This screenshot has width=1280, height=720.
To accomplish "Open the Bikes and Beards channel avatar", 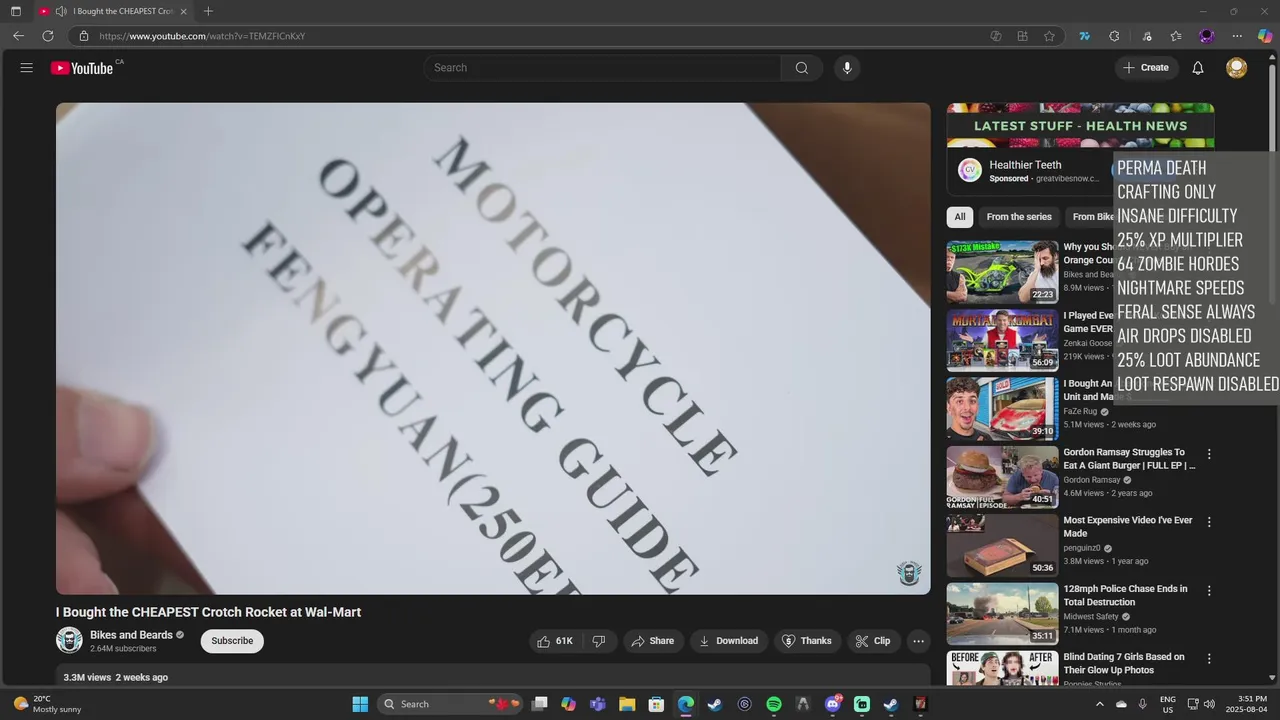I will 69,640.
